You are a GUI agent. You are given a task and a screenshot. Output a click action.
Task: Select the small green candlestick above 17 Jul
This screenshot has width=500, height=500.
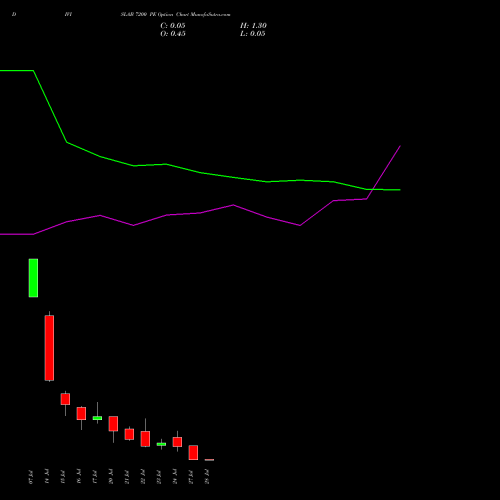[x=97, y=418]
